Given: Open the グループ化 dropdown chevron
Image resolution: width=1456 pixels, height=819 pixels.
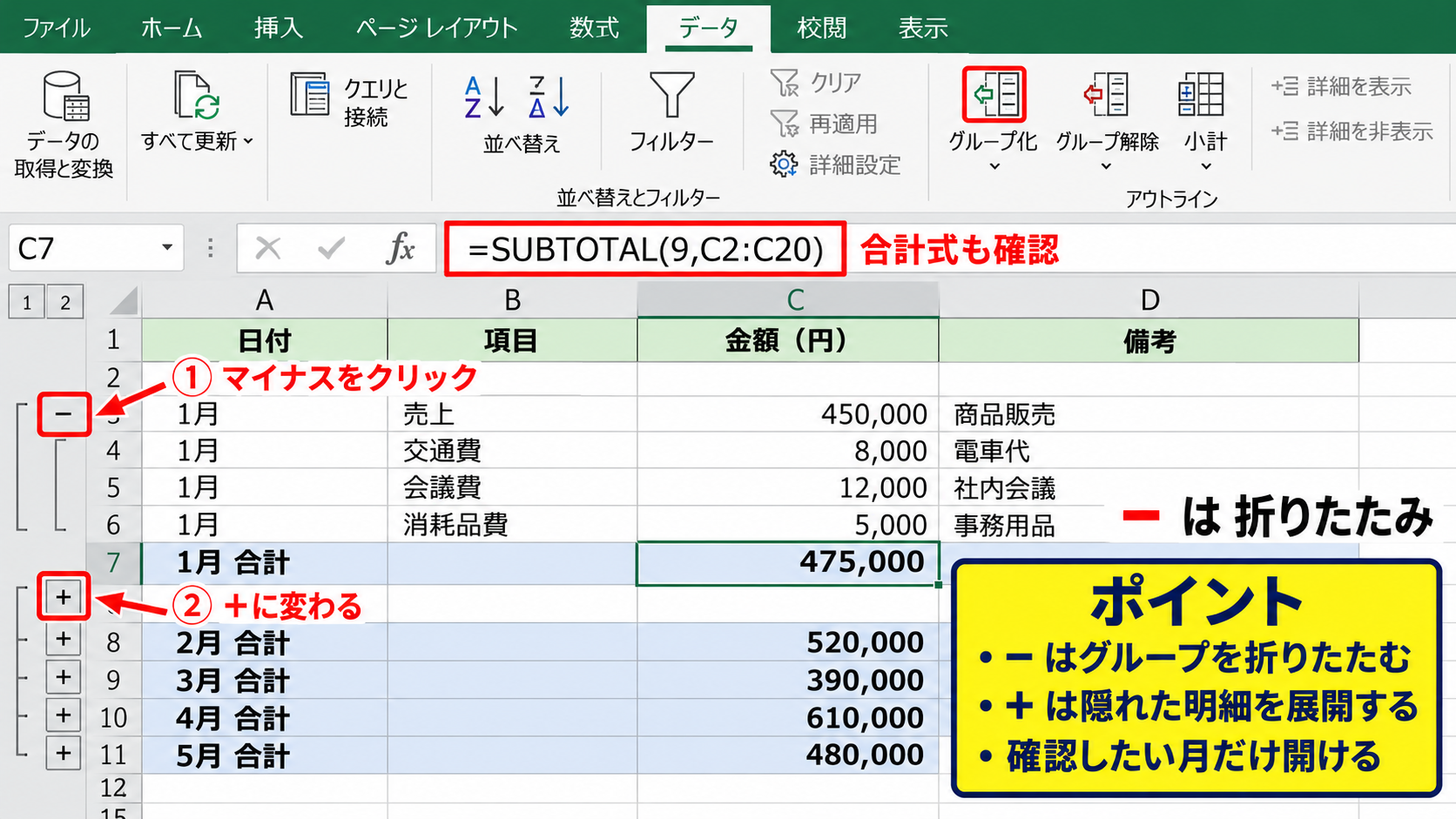Looking at the screenshot, I should (x=994, y=166).
